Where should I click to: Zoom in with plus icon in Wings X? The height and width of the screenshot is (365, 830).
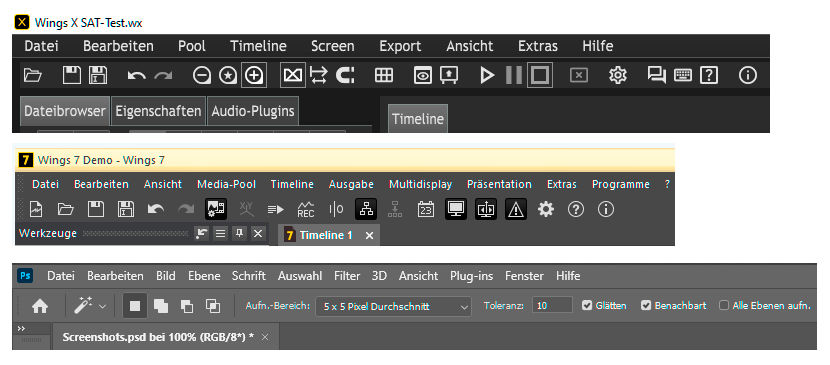click(254, 76)
